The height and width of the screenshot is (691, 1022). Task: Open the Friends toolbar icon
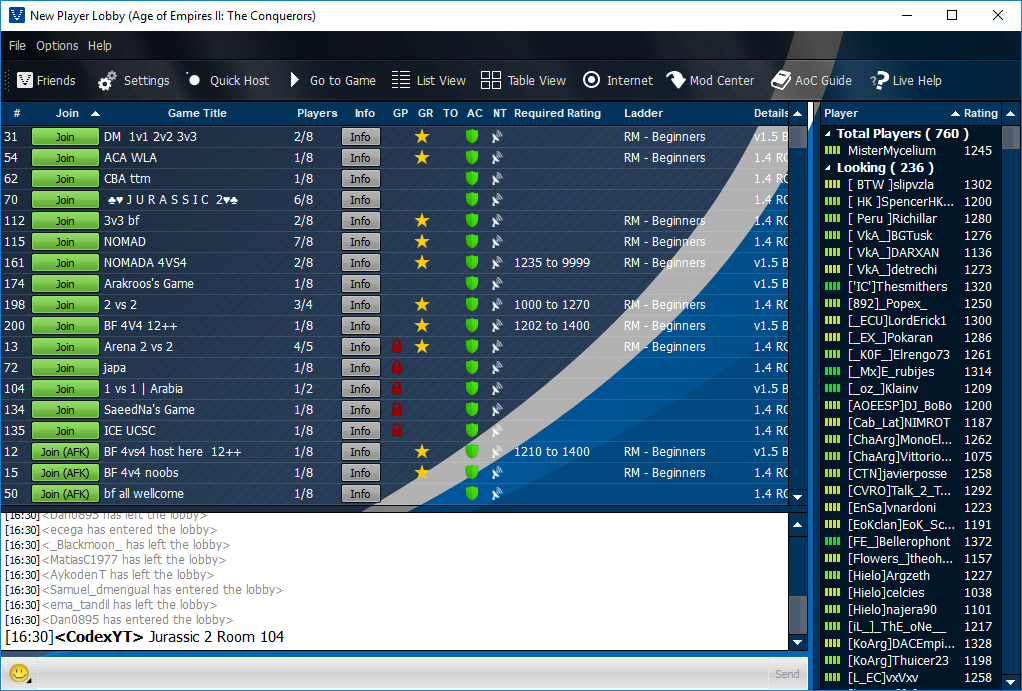pyautogui.click(x=25, y=80)
